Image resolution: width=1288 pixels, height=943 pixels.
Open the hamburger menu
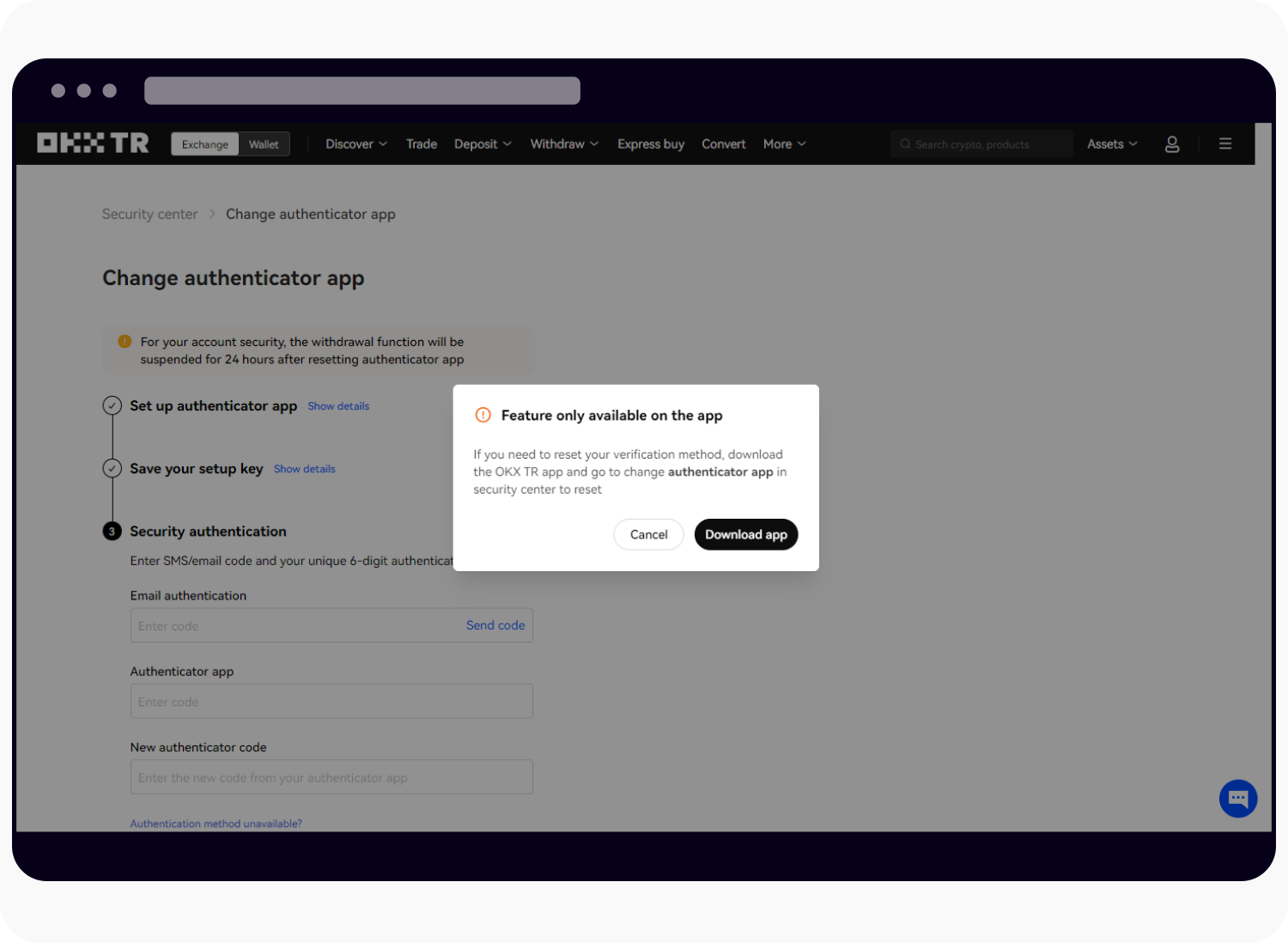pyautogui.click(x=1224, y=143)
